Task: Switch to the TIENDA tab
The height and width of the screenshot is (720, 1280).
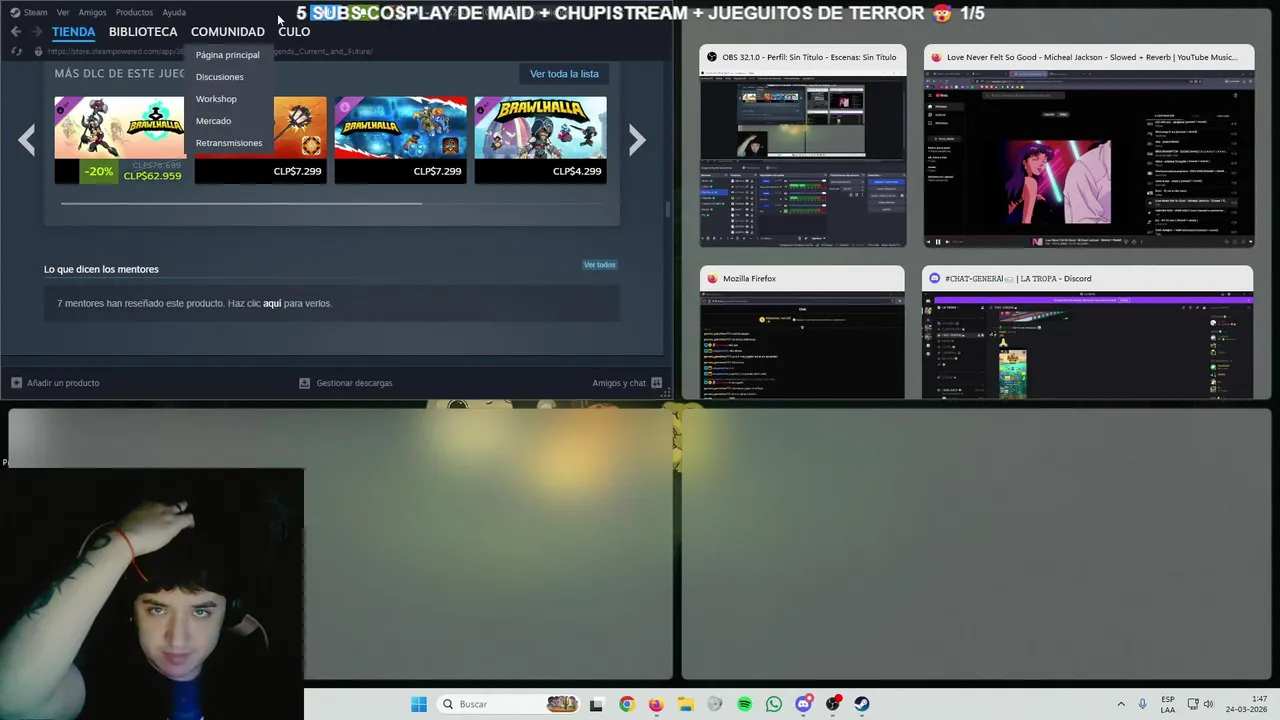Action: click(73, 32)
